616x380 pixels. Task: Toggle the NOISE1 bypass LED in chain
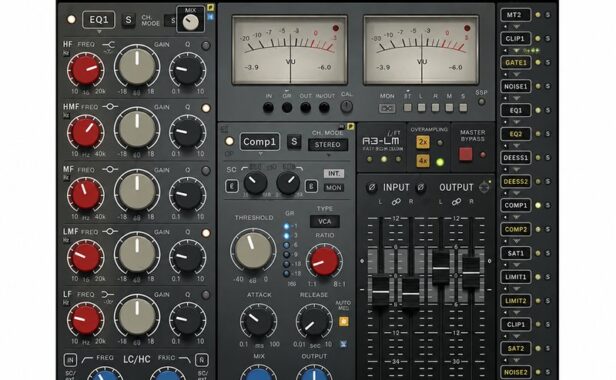(538, 86)
